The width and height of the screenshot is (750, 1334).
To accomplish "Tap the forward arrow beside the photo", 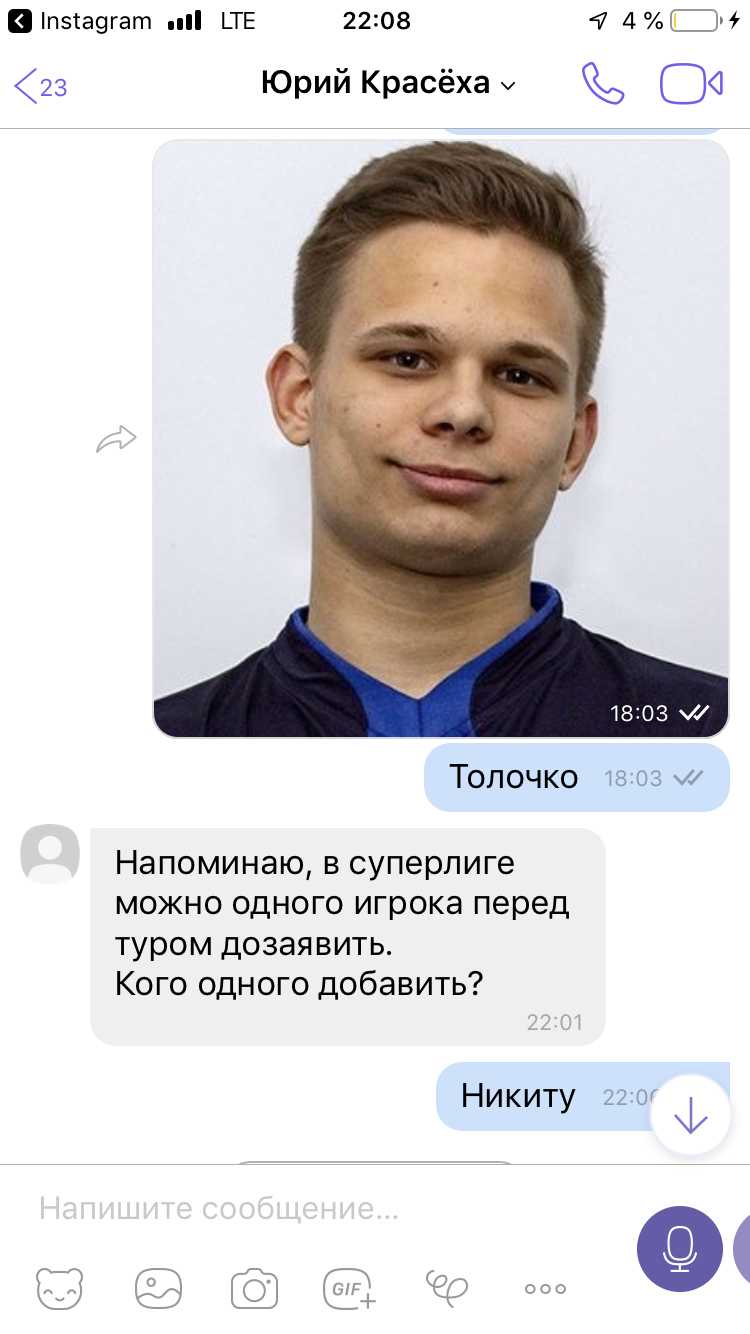I will click(x=116, y=438).
